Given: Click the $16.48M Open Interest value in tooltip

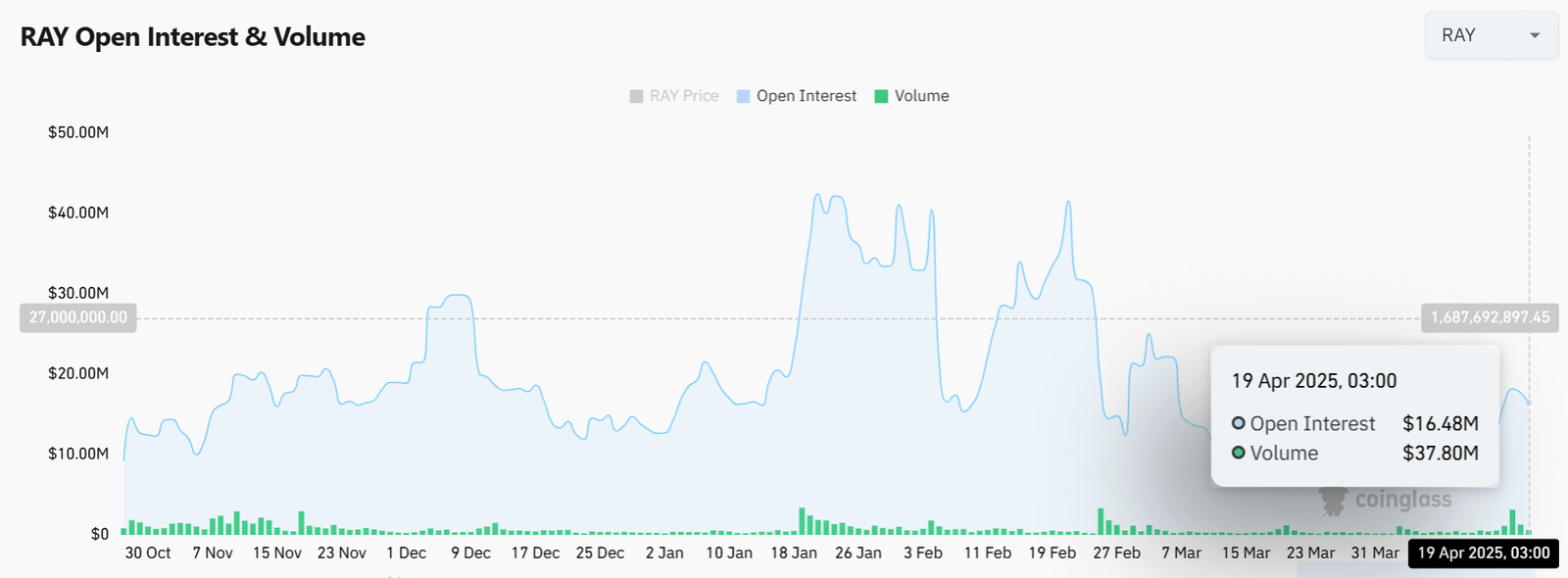Looking at the screenshot, I should click(1440, 423).
